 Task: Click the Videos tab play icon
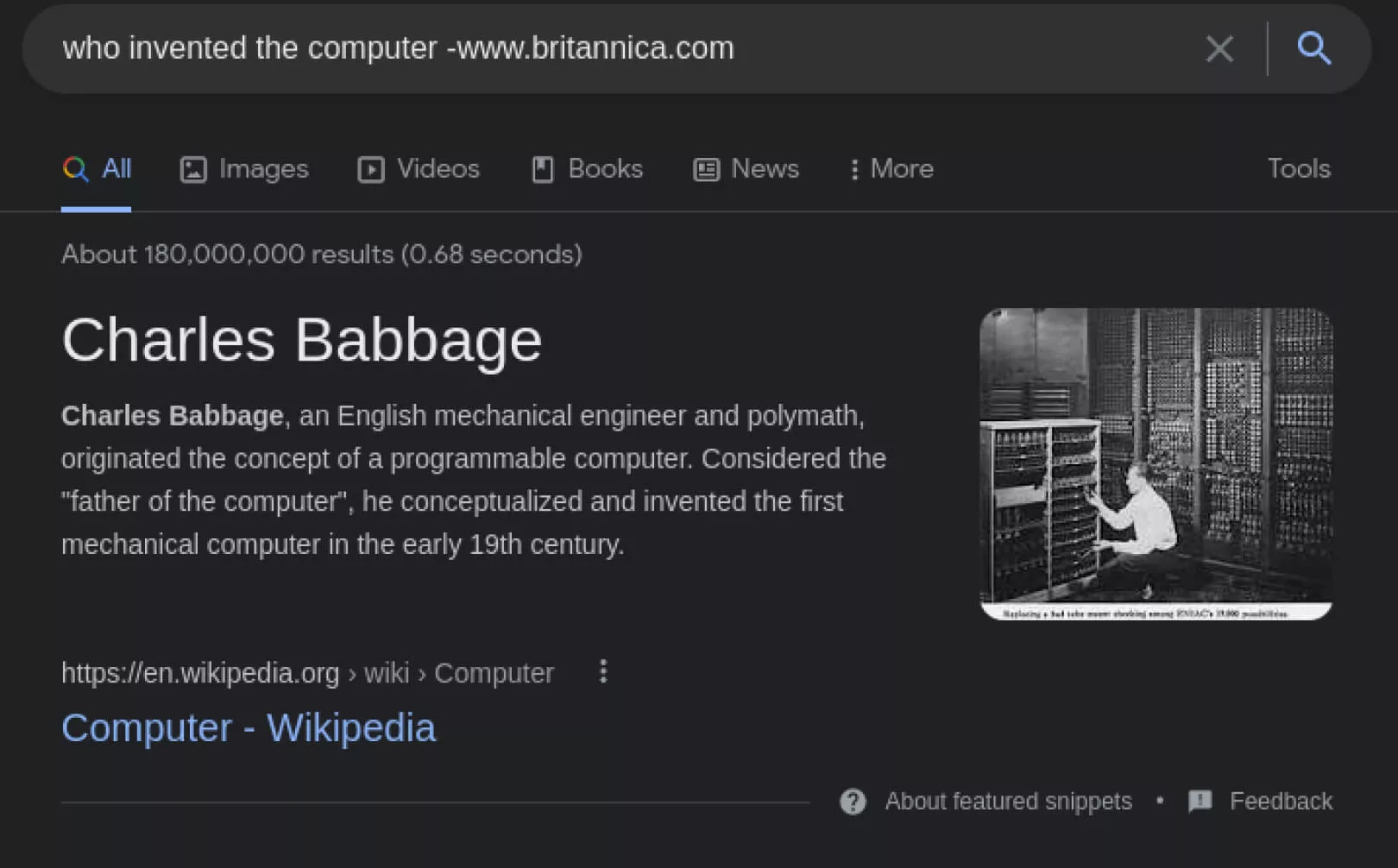pos(371,169)
